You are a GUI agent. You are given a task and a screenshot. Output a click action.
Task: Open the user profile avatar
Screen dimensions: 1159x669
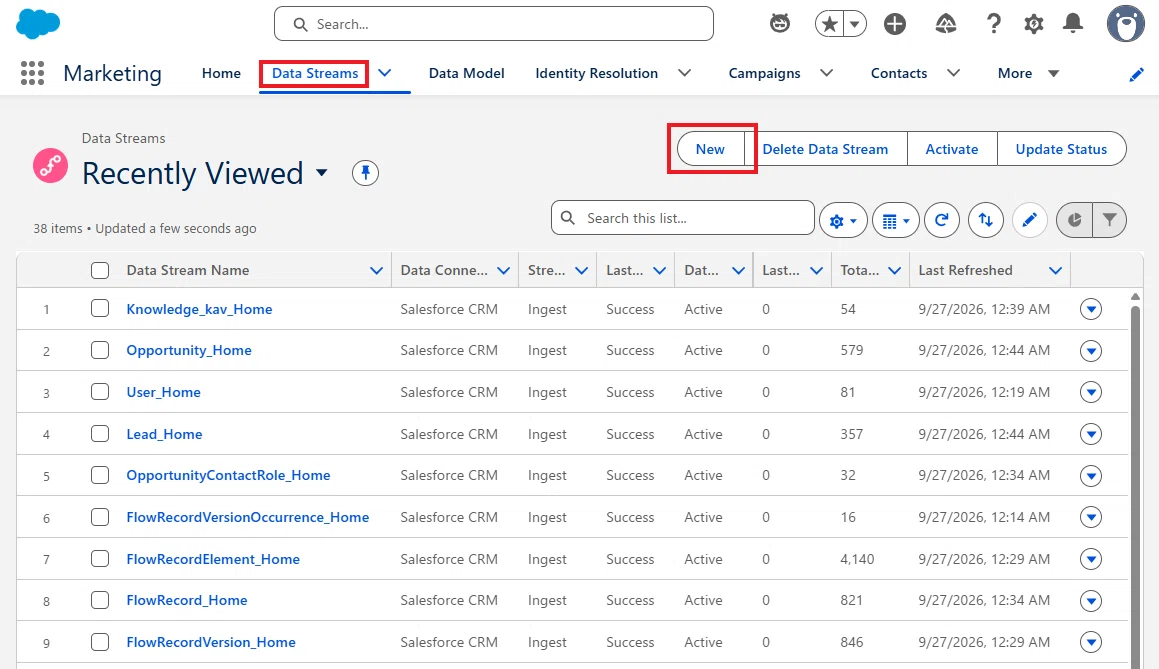(1126, 24)
